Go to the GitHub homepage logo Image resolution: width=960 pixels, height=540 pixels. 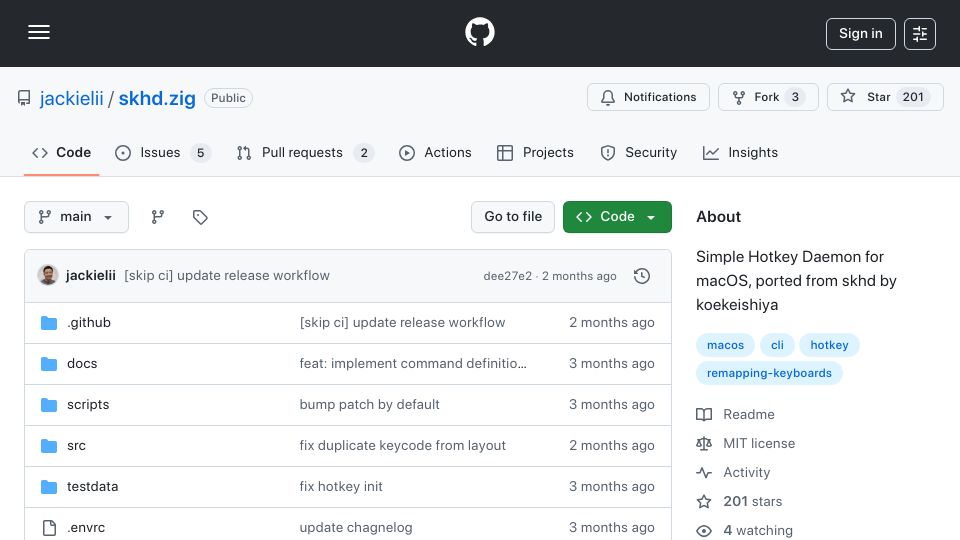[x=479, y=32]
